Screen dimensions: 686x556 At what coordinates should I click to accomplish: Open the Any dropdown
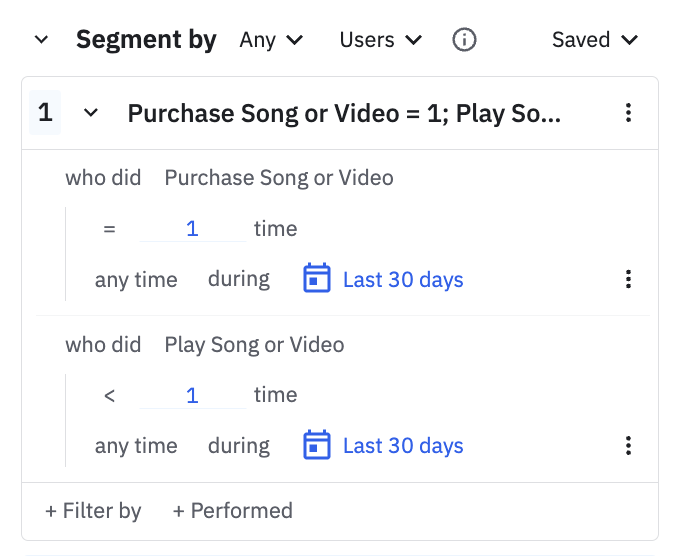pyautogui.click(x=271, y=40)
